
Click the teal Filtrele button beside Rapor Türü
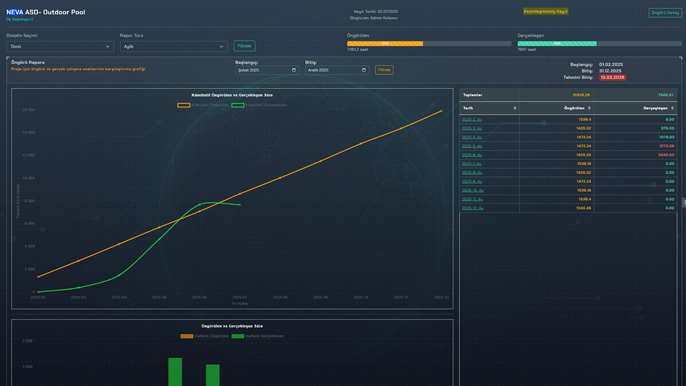click(x=245, y=46)
